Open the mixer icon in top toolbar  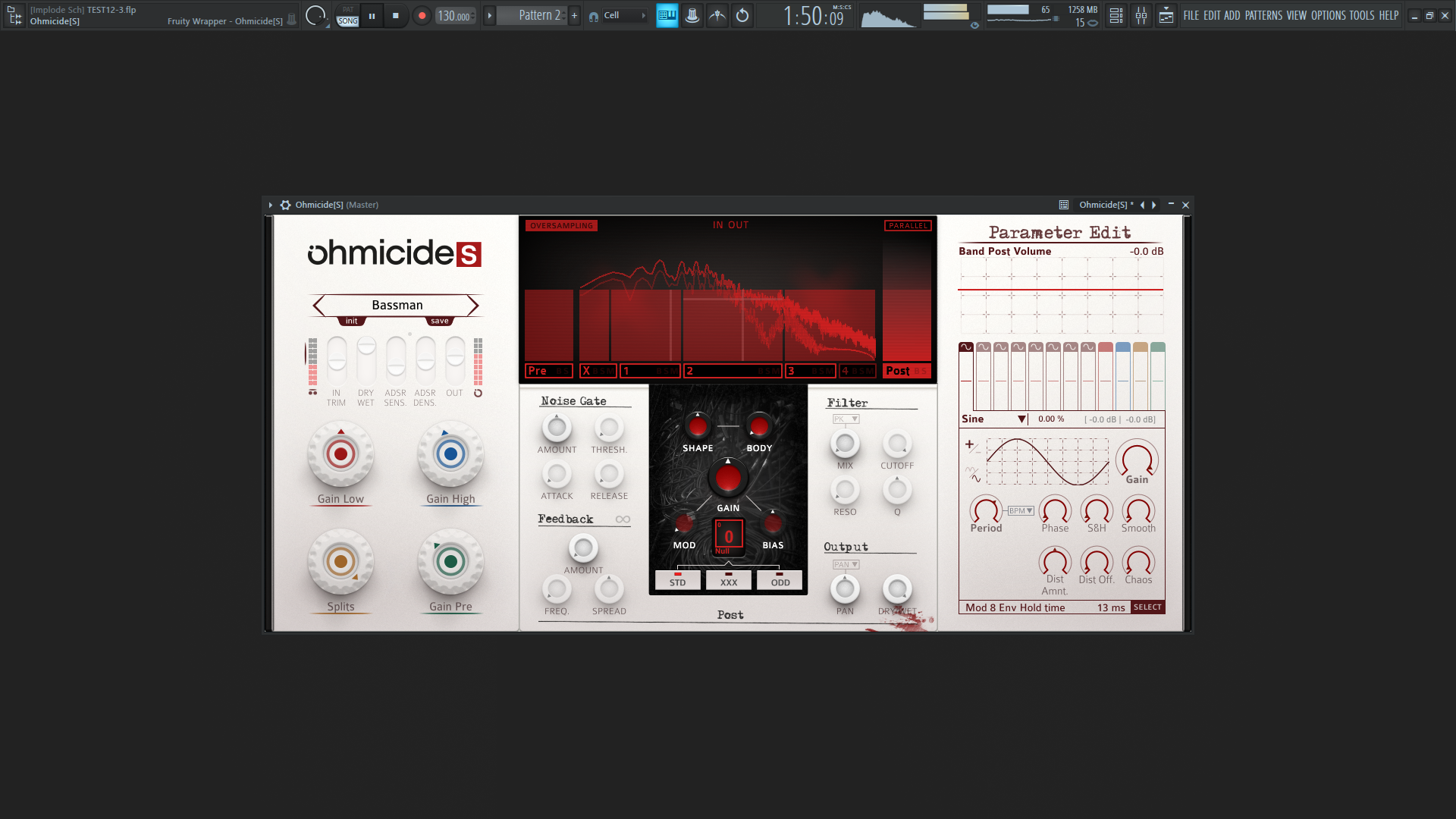(1141, 15)
